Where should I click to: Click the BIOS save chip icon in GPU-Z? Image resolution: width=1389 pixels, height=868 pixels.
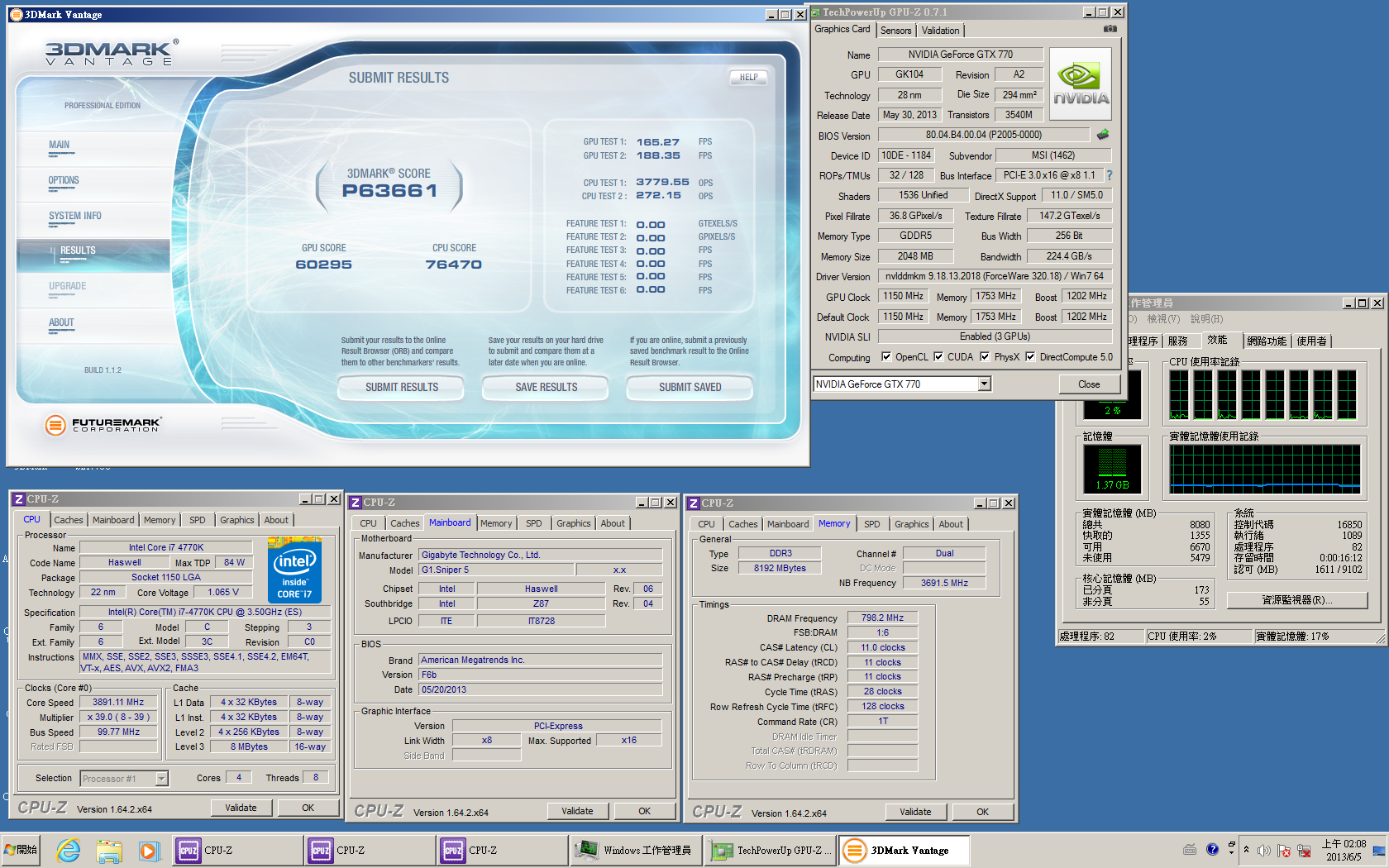coord(1103,134)
